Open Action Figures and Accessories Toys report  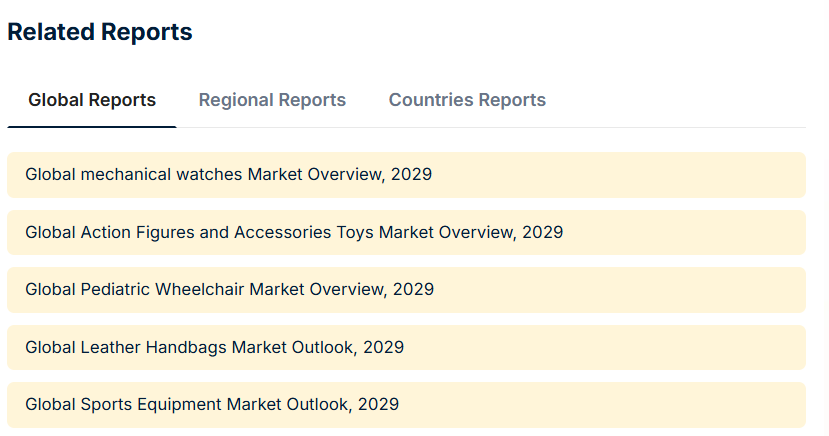tap(294, 233)
